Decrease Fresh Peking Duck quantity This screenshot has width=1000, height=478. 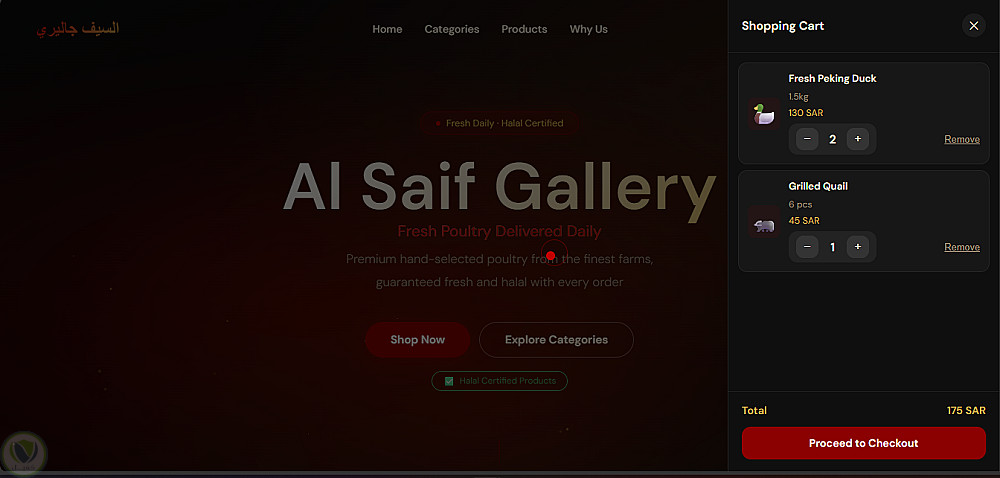point(807,139)
